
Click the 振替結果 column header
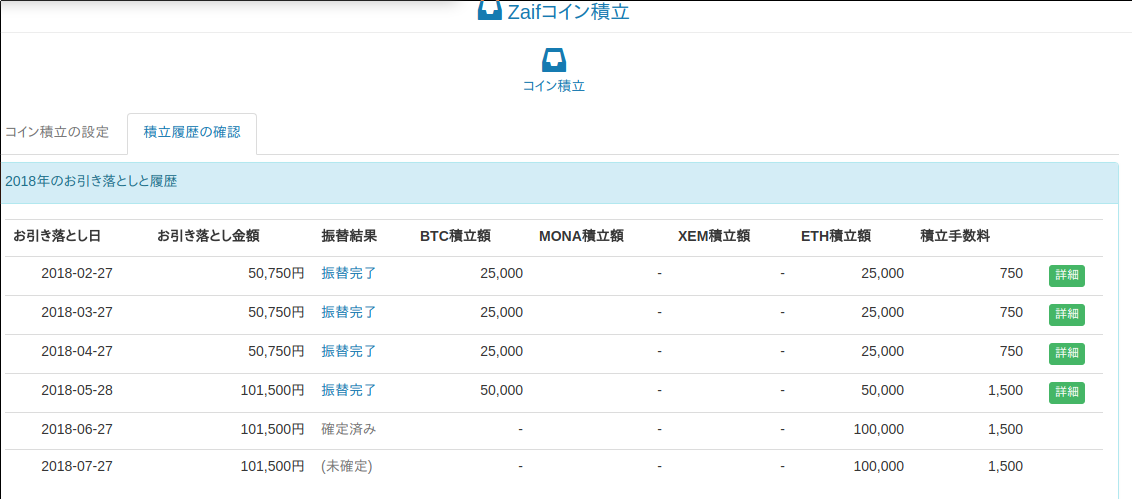coord(349,236)
